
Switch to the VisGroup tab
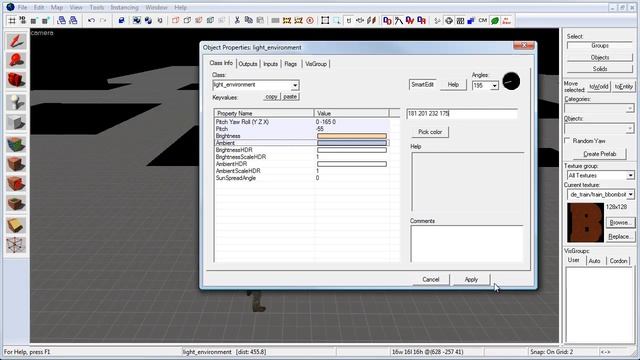coord(316,64)
